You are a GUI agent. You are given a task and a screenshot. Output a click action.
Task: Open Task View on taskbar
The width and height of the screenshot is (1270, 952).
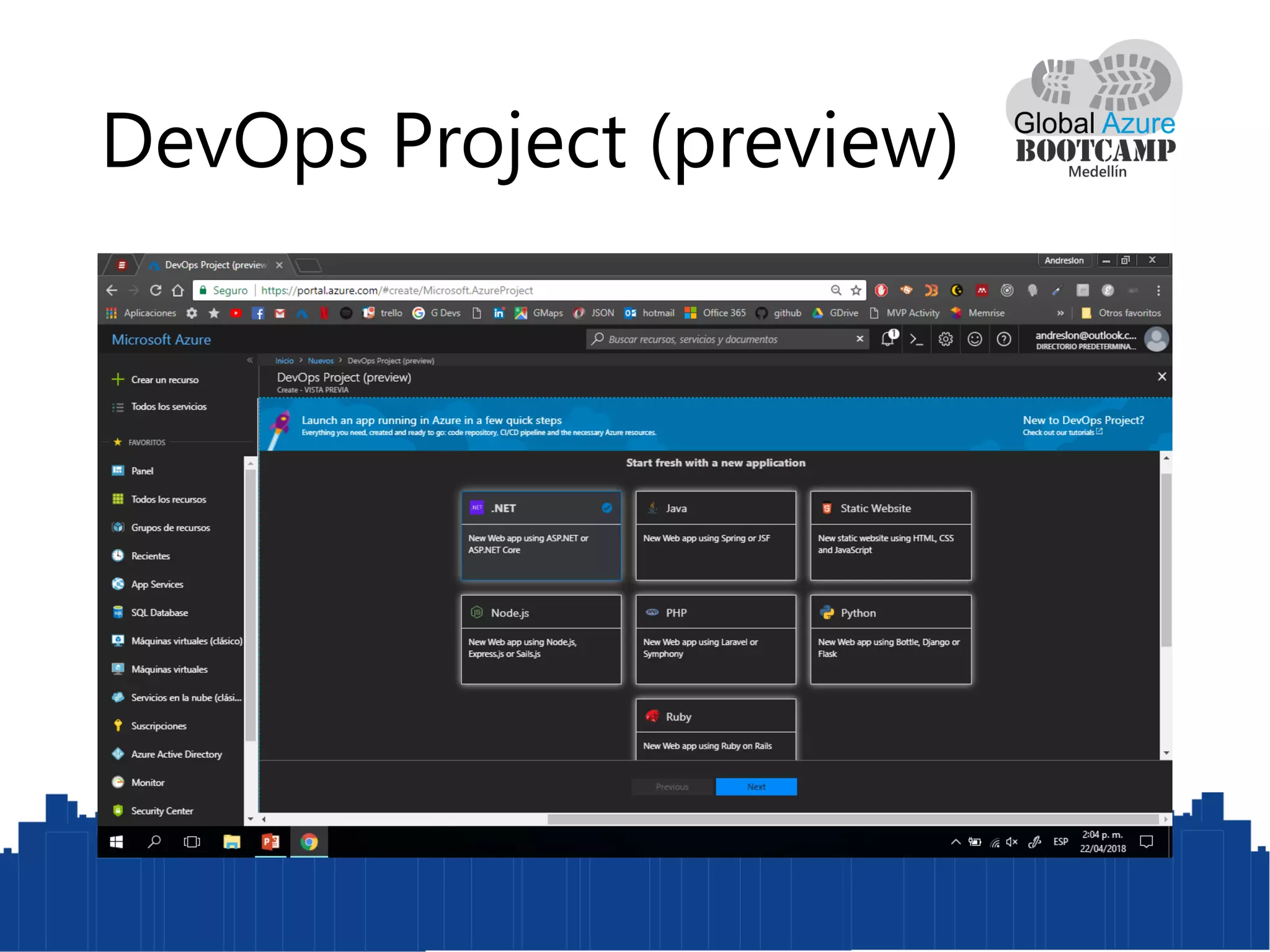pyautogui.click(x=192, y=842)
